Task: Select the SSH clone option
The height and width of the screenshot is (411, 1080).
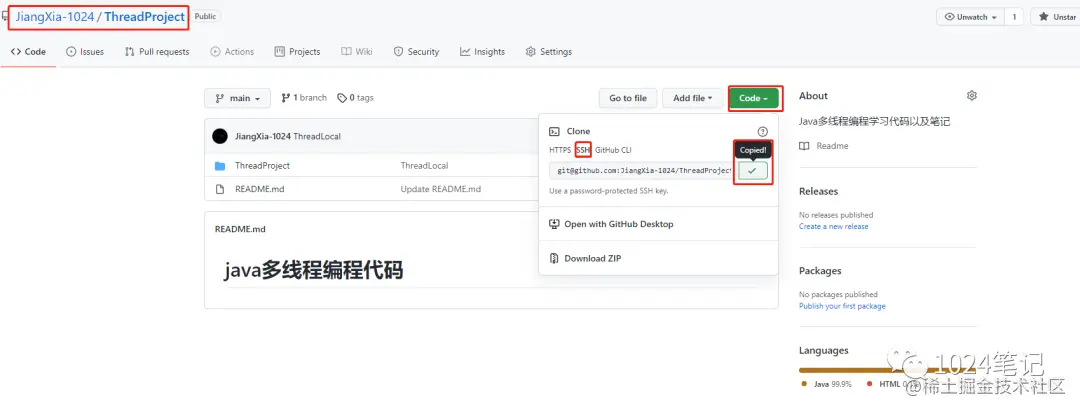Action: coord(583,149)
